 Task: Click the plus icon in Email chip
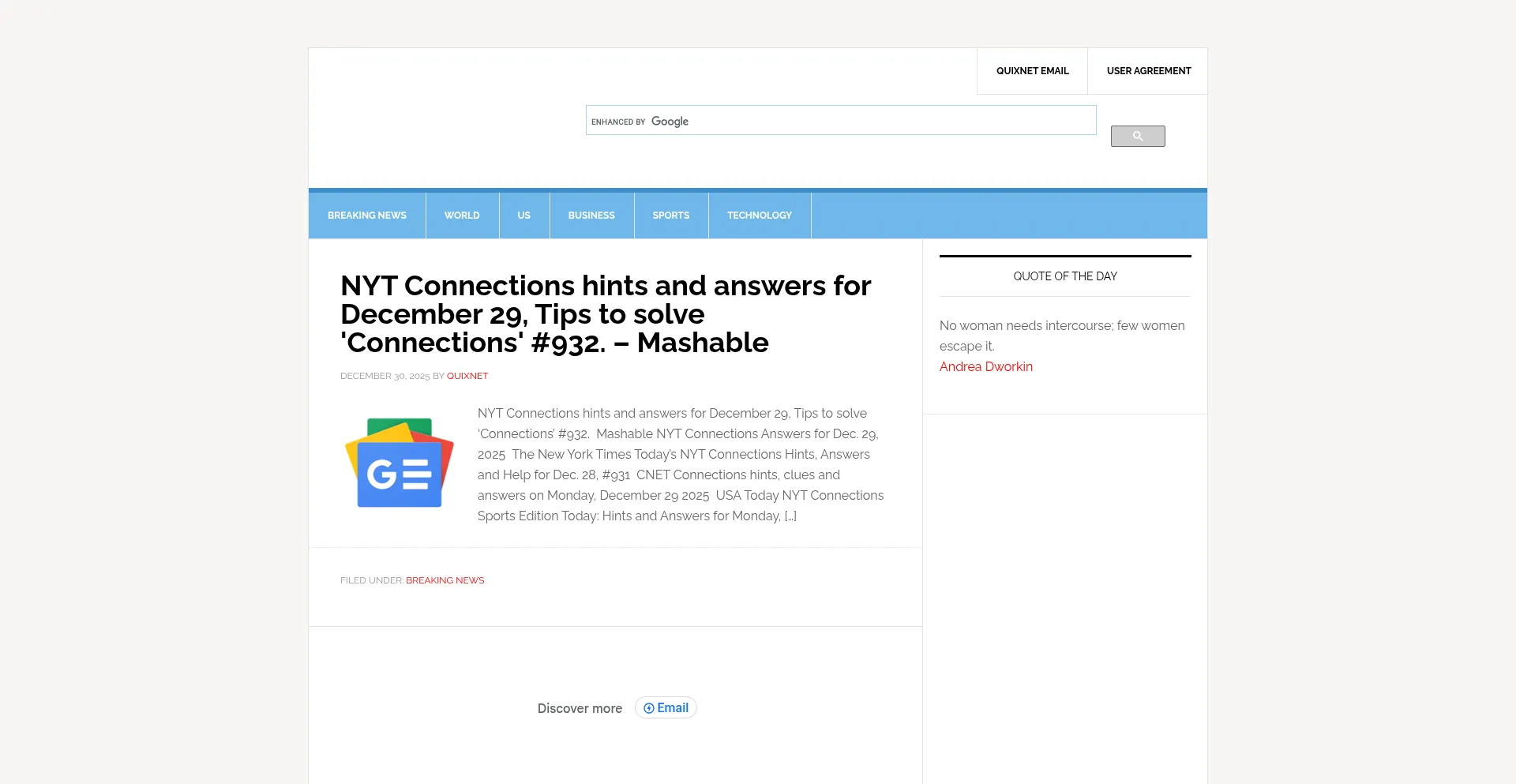point(649,708)
